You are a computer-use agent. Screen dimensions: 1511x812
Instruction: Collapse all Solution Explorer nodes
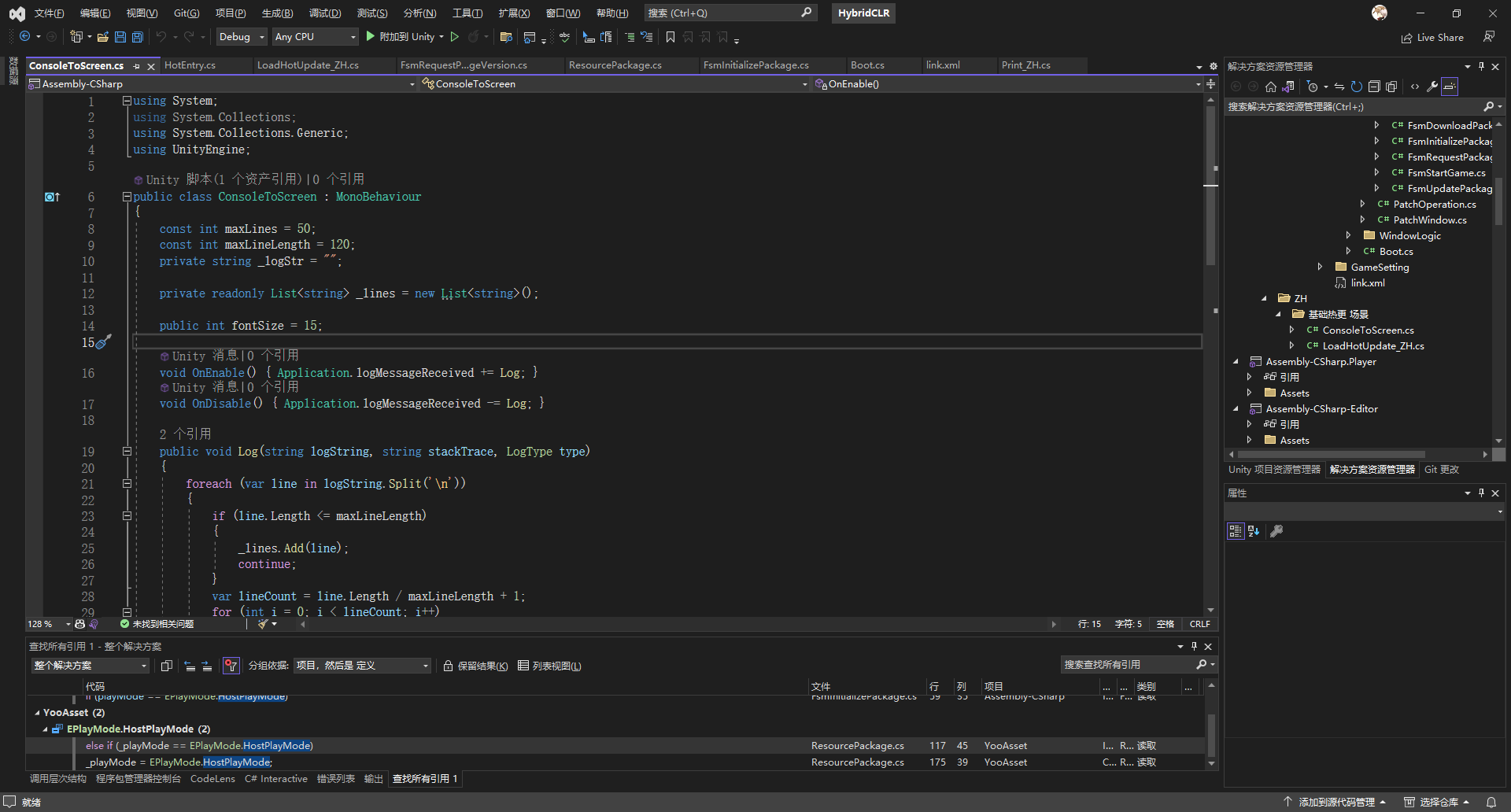(1374, 87)
